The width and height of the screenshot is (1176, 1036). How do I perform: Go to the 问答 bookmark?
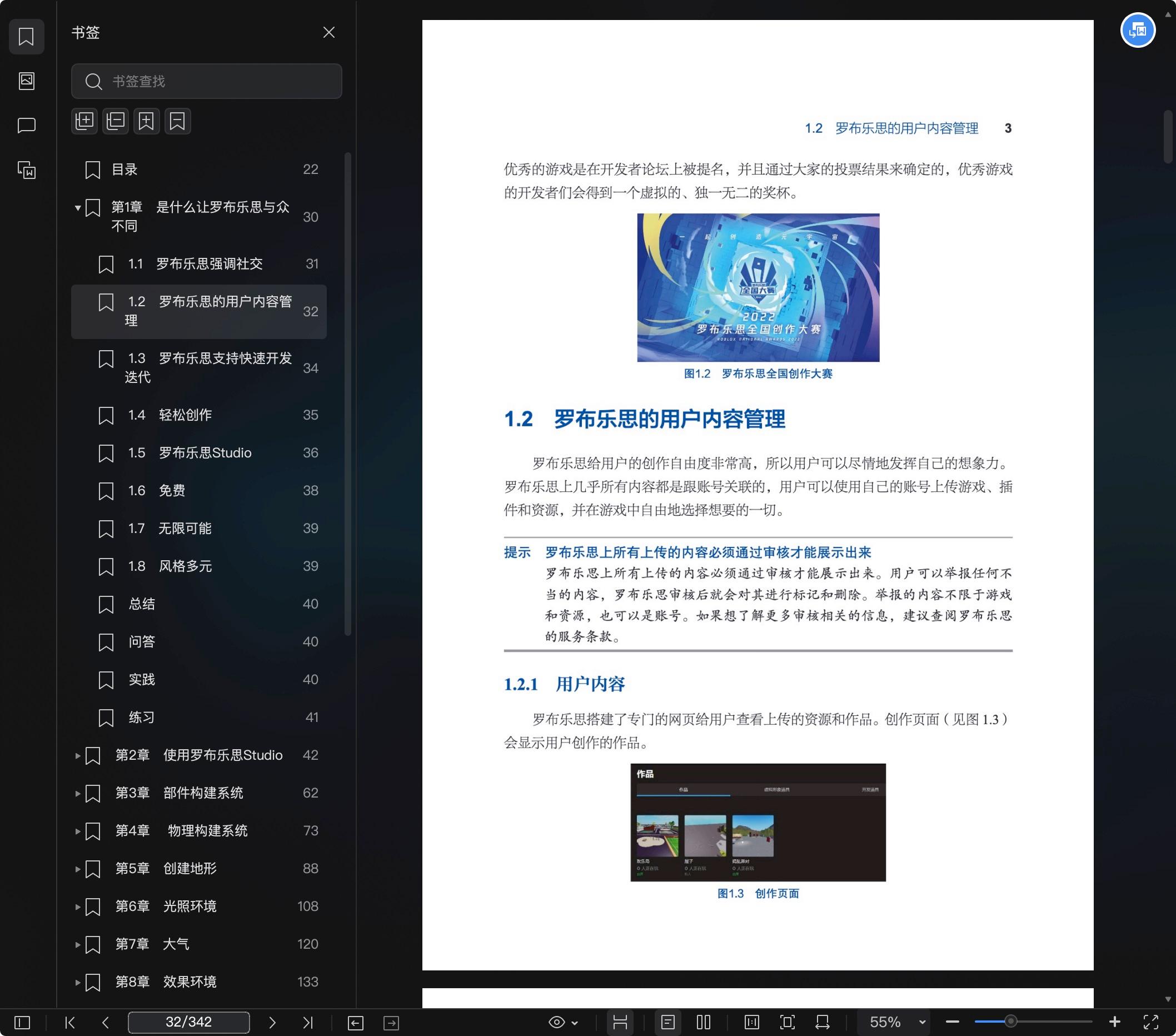tap(199, 642)
